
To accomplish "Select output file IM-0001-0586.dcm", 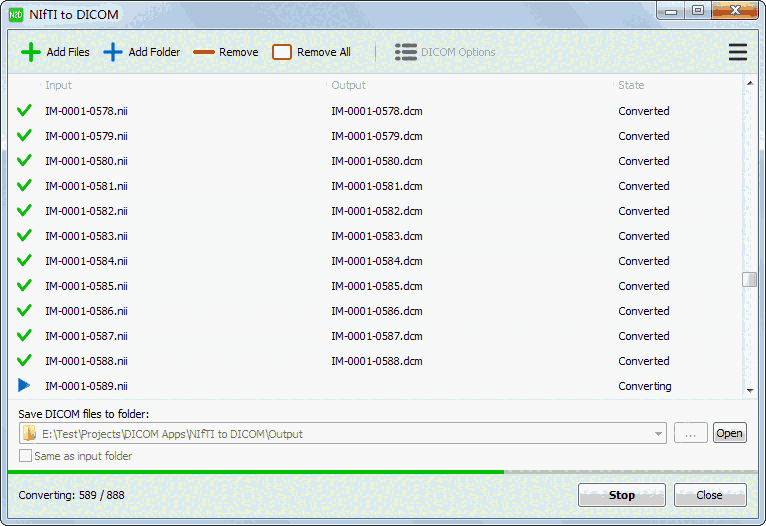I will coord(377,311).
